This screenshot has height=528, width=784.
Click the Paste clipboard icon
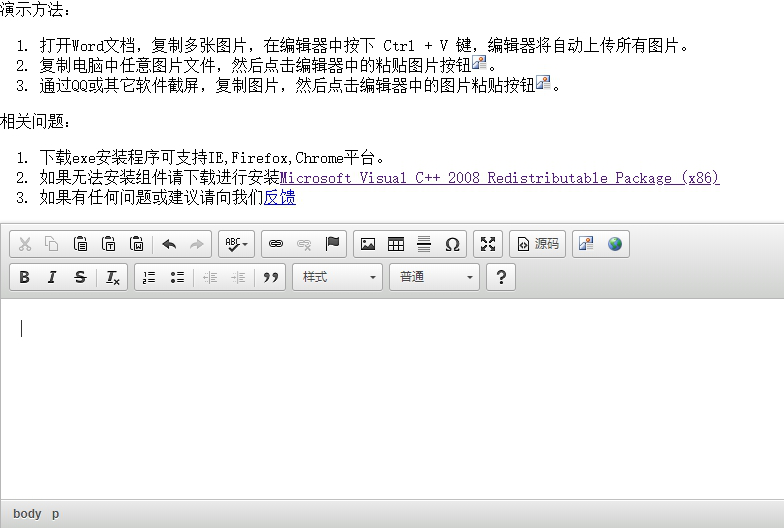[80, 244]
